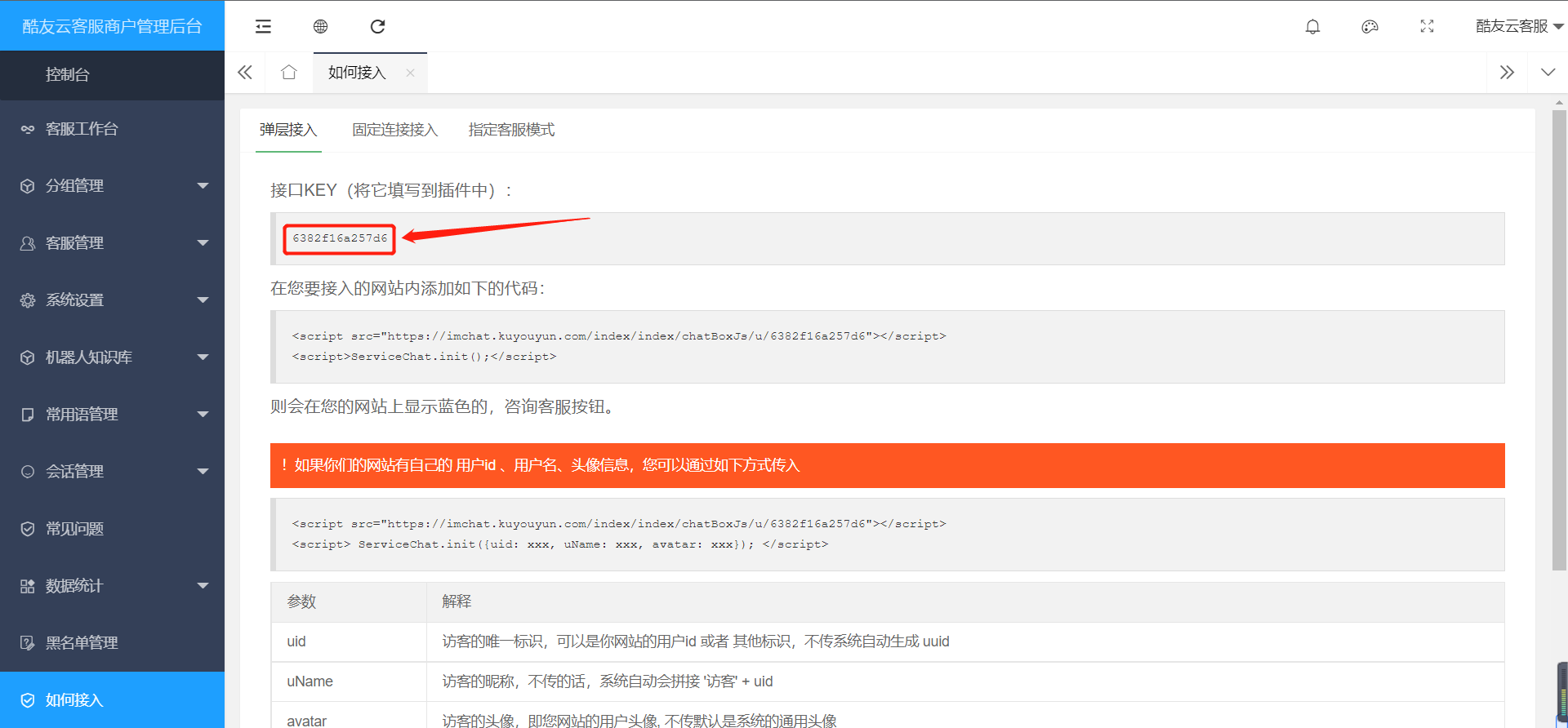Expand 数据统计 submenu arrow
1568x728 pixels.
[203, 586]
